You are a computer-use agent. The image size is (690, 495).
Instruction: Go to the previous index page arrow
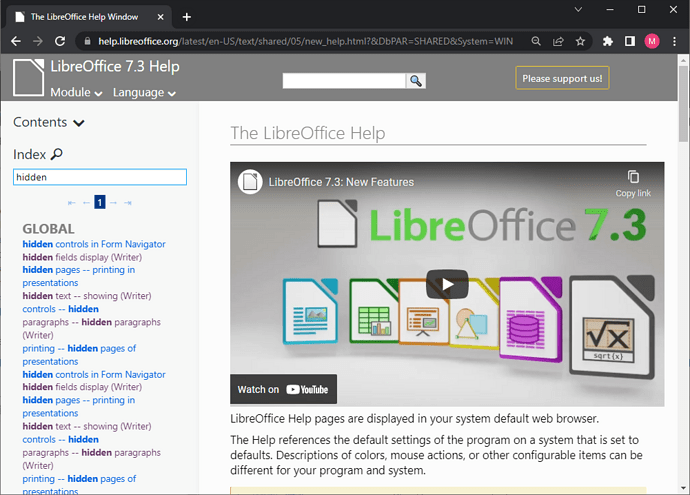[86, 203]
